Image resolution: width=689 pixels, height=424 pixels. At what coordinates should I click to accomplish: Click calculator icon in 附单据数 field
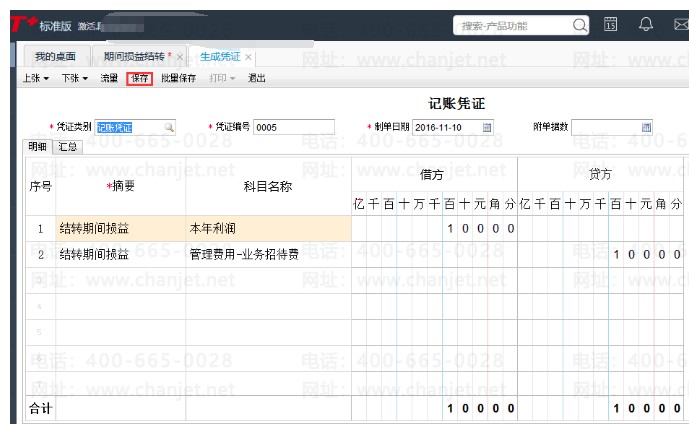[646, 127]
